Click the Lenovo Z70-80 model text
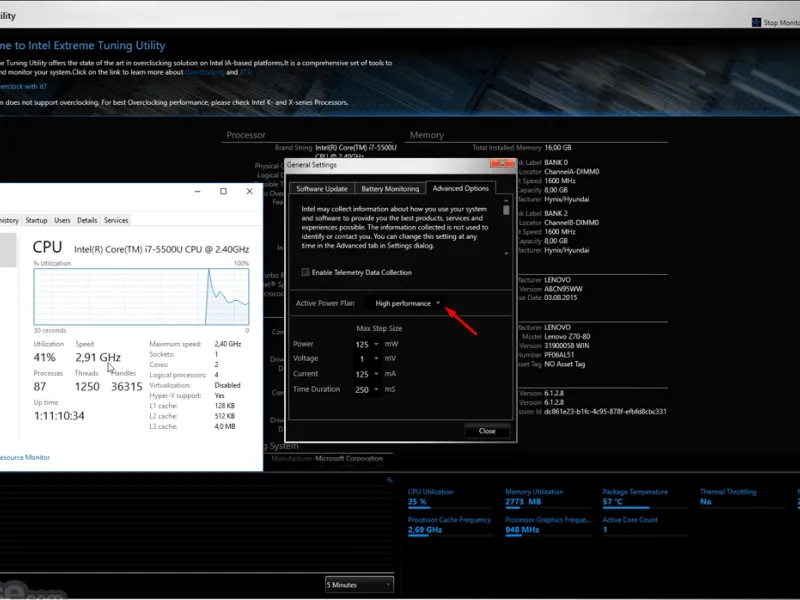800x600 pixels. 567,337
